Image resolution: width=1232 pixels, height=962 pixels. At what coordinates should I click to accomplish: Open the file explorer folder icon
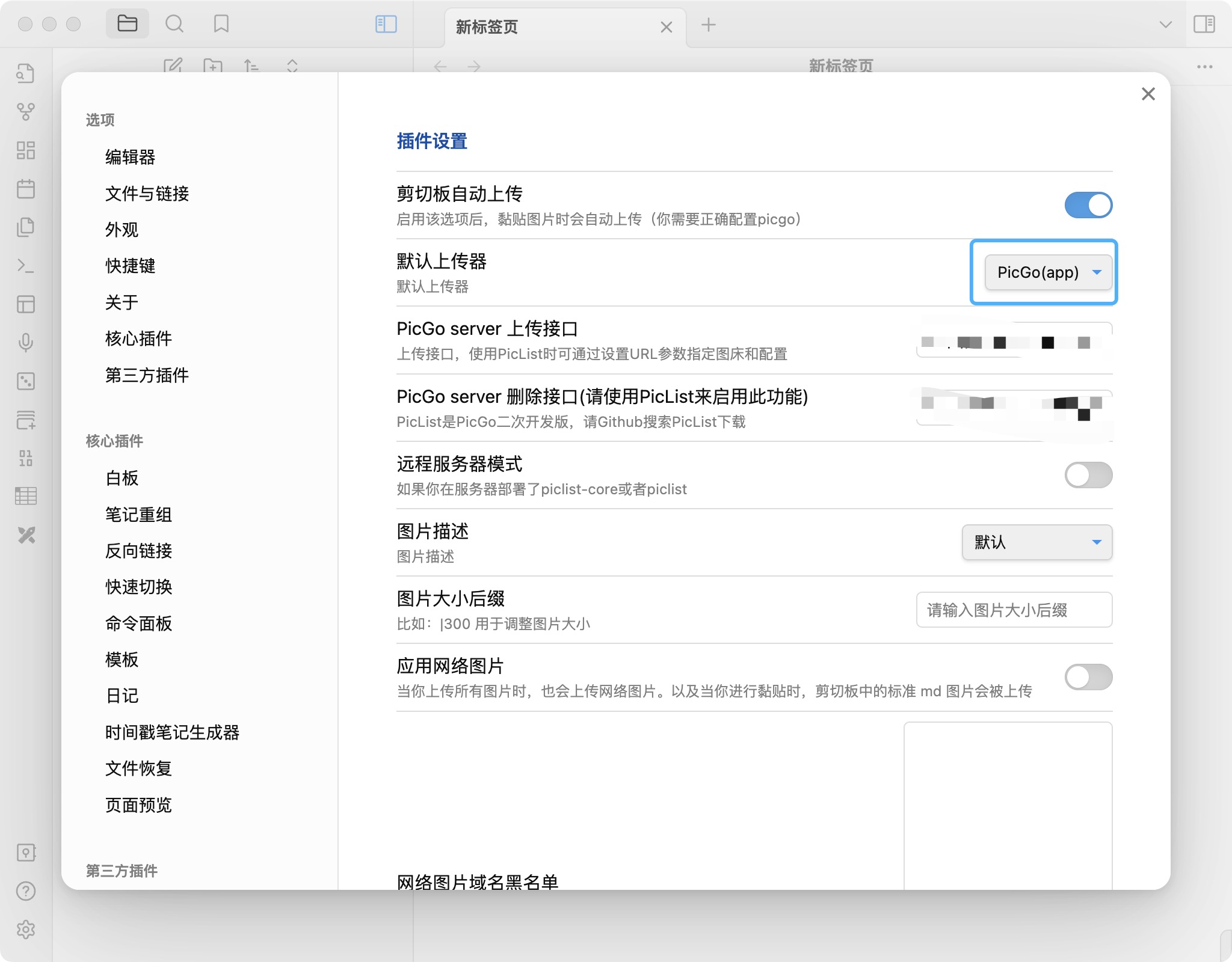point(127,24)
